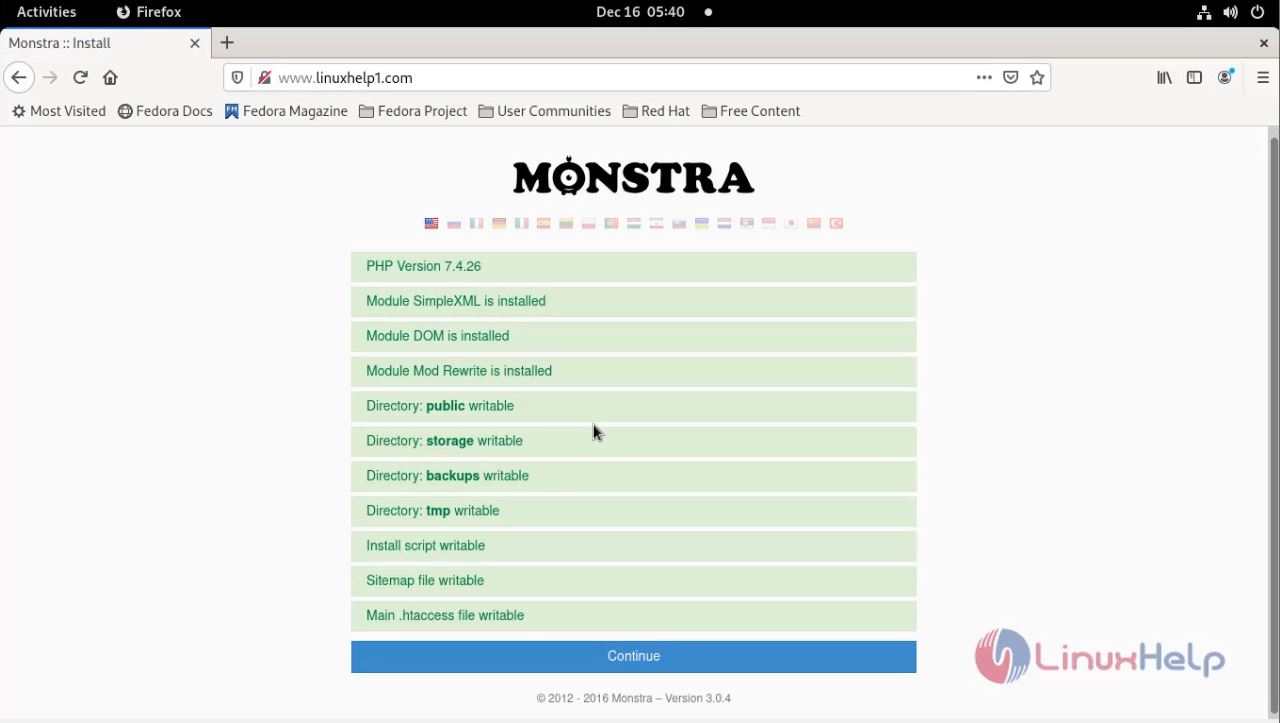This screenshot has width=1280, height=723.
Task: Close the Firefox window
Action: 1263,43
